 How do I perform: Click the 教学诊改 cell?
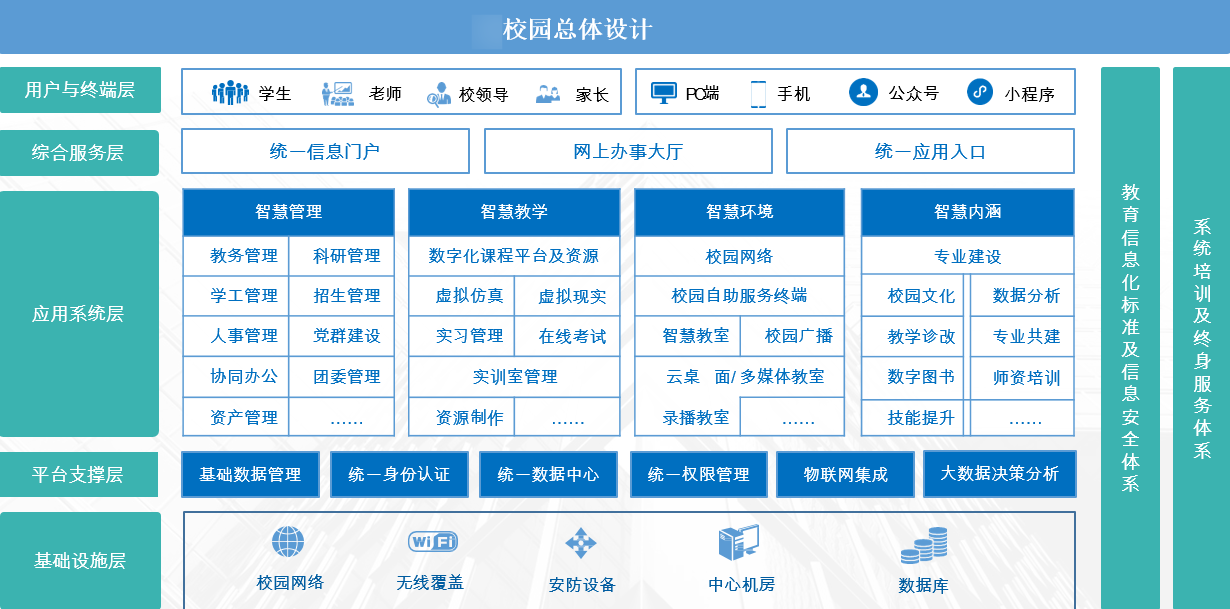914,336
